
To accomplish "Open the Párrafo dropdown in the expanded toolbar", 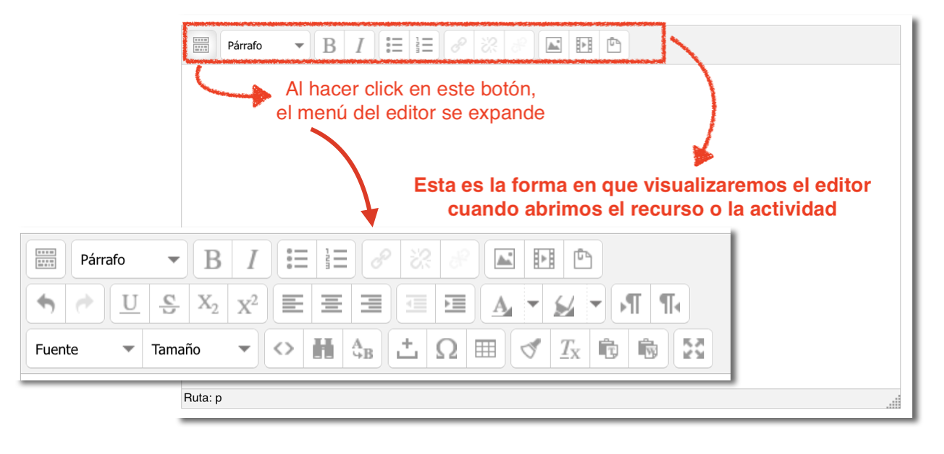I will point(130,260).
